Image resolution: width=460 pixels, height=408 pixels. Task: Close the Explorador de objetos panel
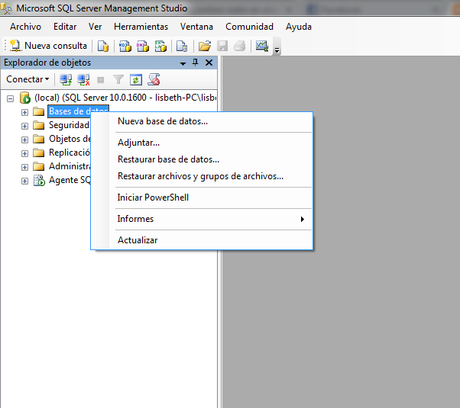tap(209, 62)
